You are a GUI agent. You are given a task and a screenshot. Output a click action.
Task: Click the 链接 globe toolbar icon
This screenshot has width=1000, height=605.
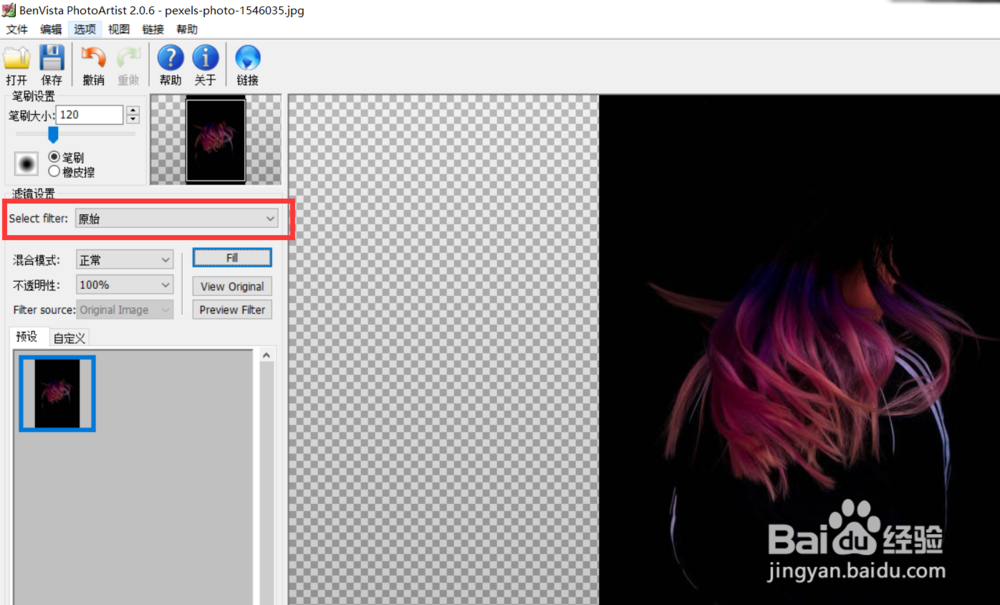(x=247, y=58)
